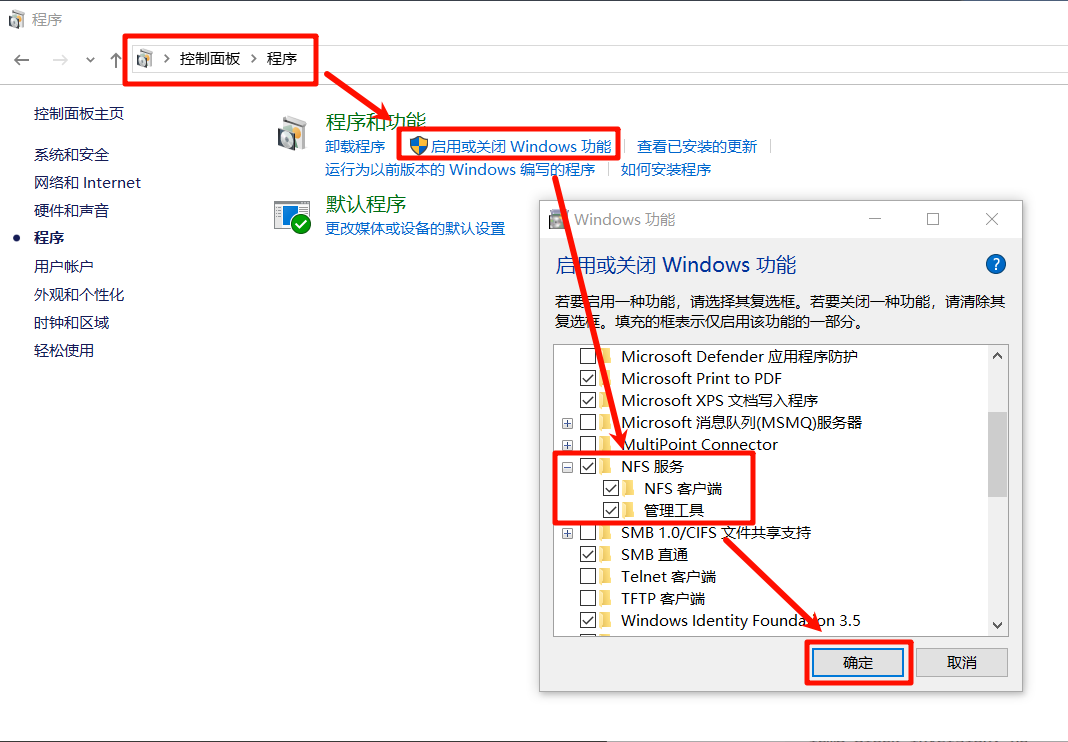Open 轻松使用 category
This screenshot has width=1068, height=742.
tap(64, 351)
